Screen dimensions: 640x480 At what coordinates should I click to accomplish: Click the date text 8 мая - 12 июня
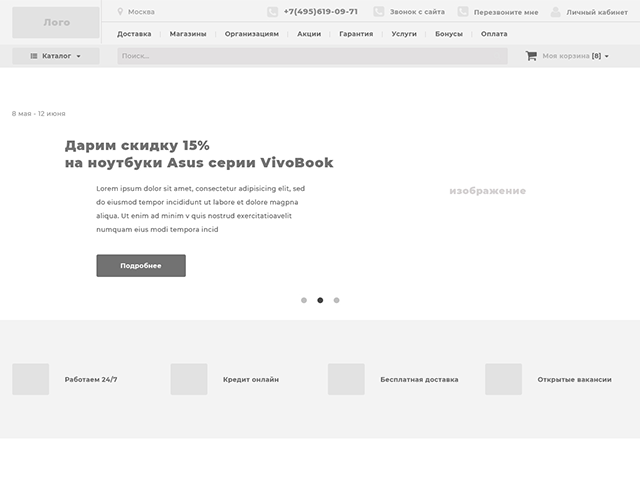click(x=39, y=113)
